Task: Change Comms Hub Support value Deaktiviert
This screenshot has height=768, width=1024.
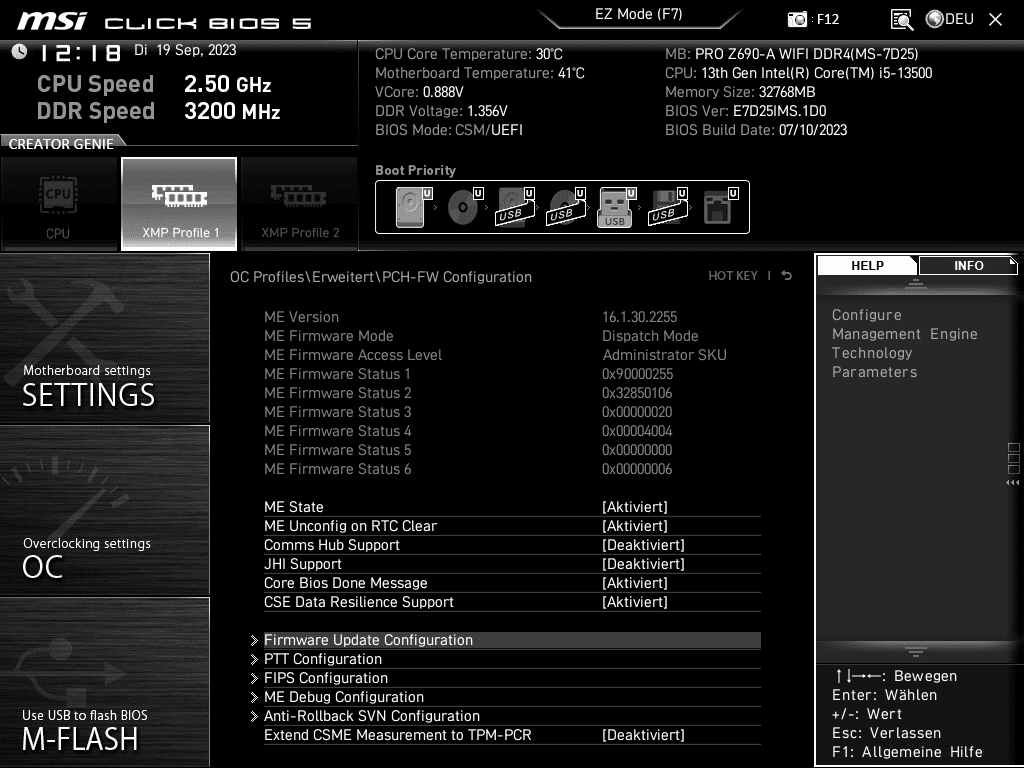Action: point(643,545)
